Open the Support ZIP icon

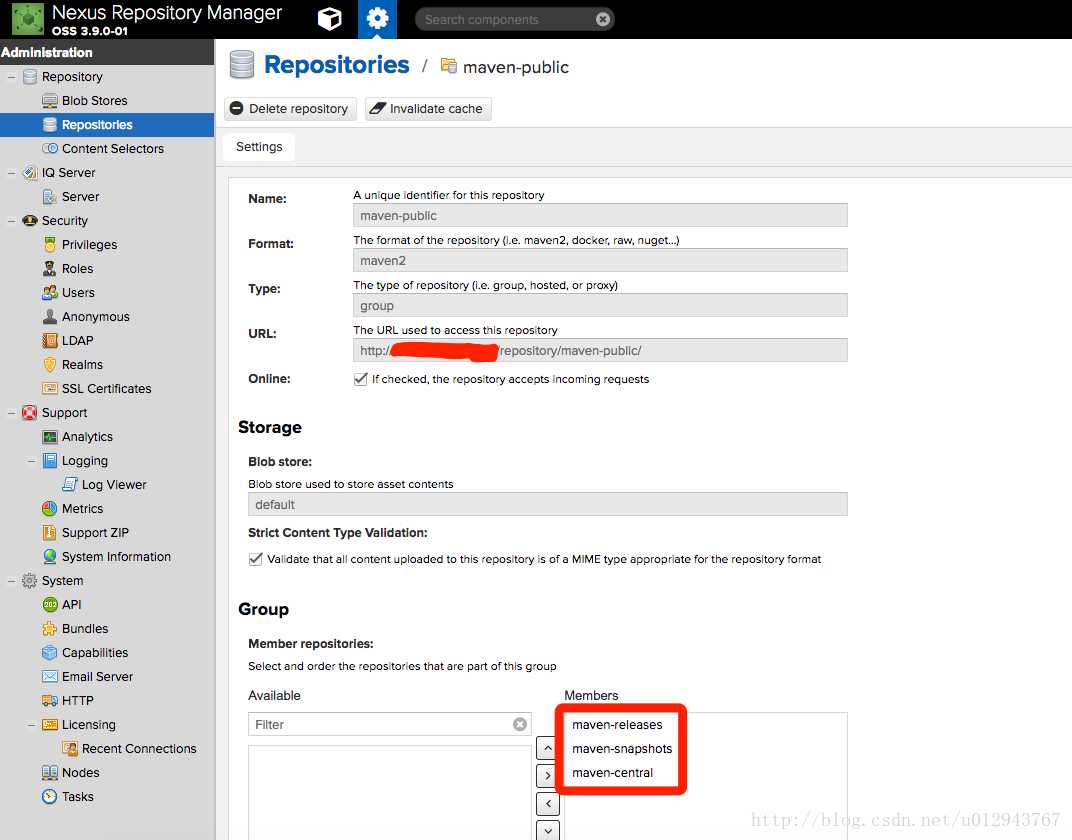click(x=49, y=532)
